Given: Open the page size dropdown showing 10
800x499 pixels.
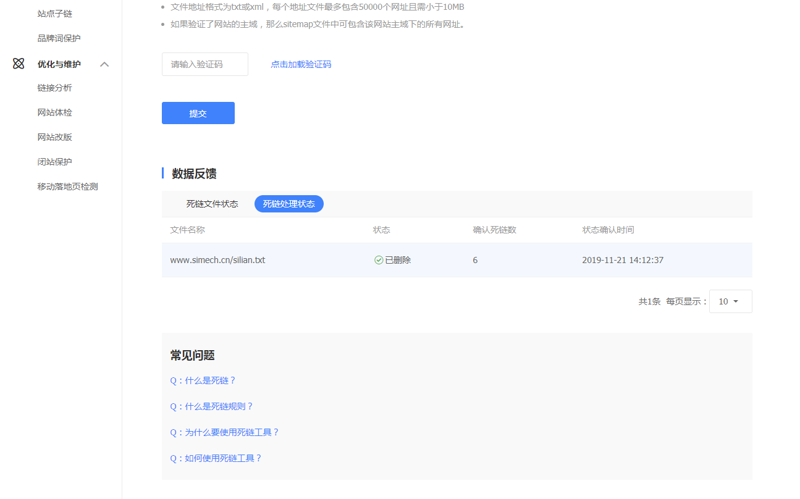Looking at the screenshot, I should coord(730,302).
